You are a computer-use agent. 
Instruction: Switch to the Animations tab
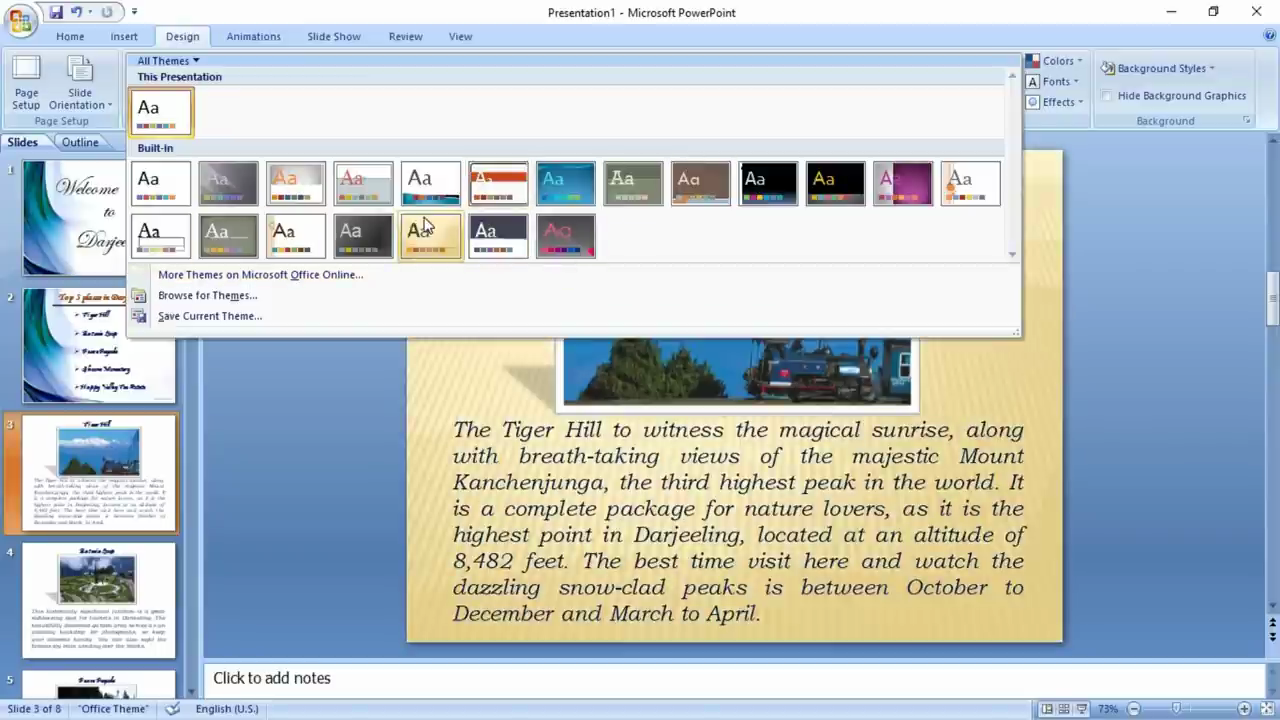253,36
